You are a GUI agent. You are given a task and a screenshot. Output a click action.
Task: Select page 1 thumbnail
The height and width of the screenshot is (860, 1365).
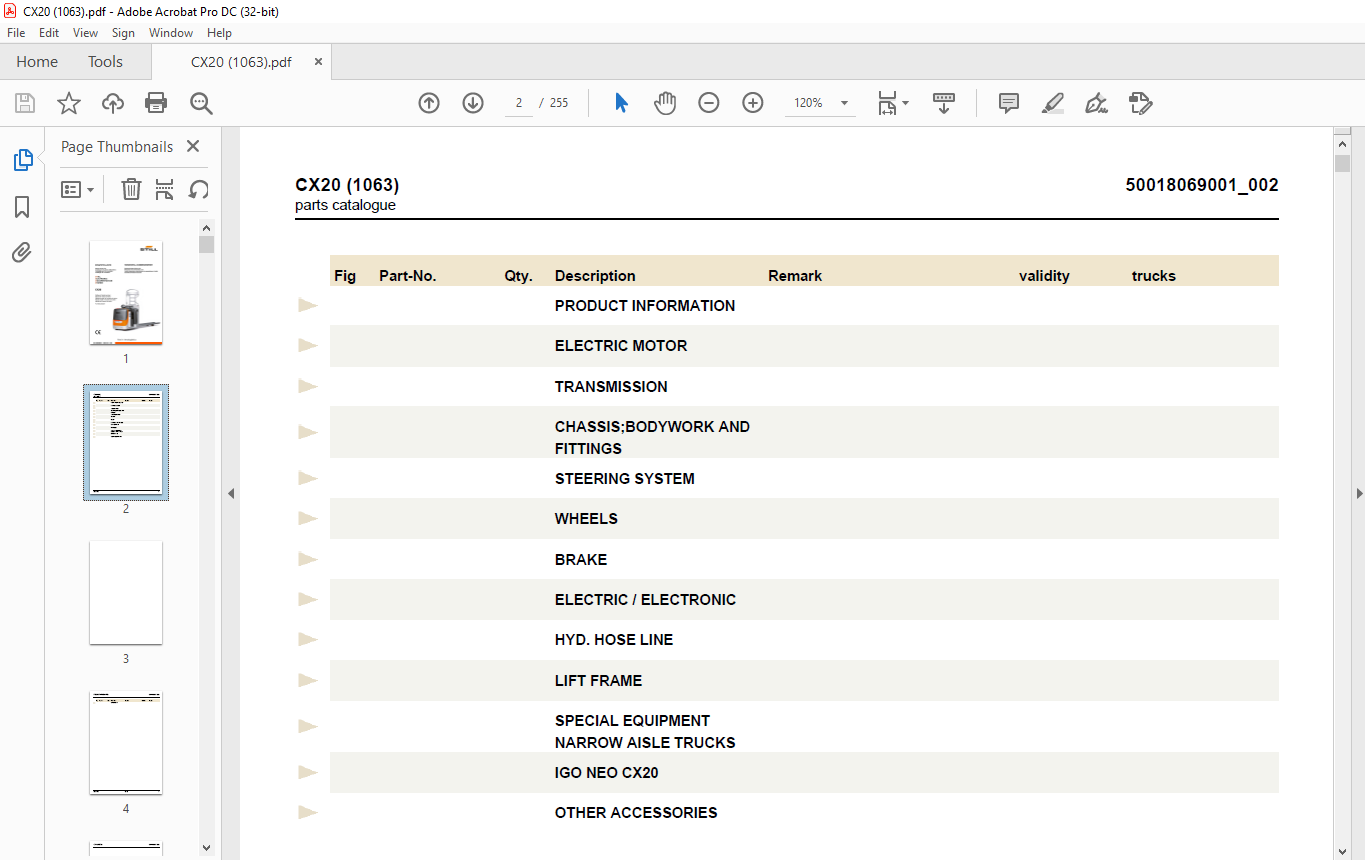pos(126,293)
